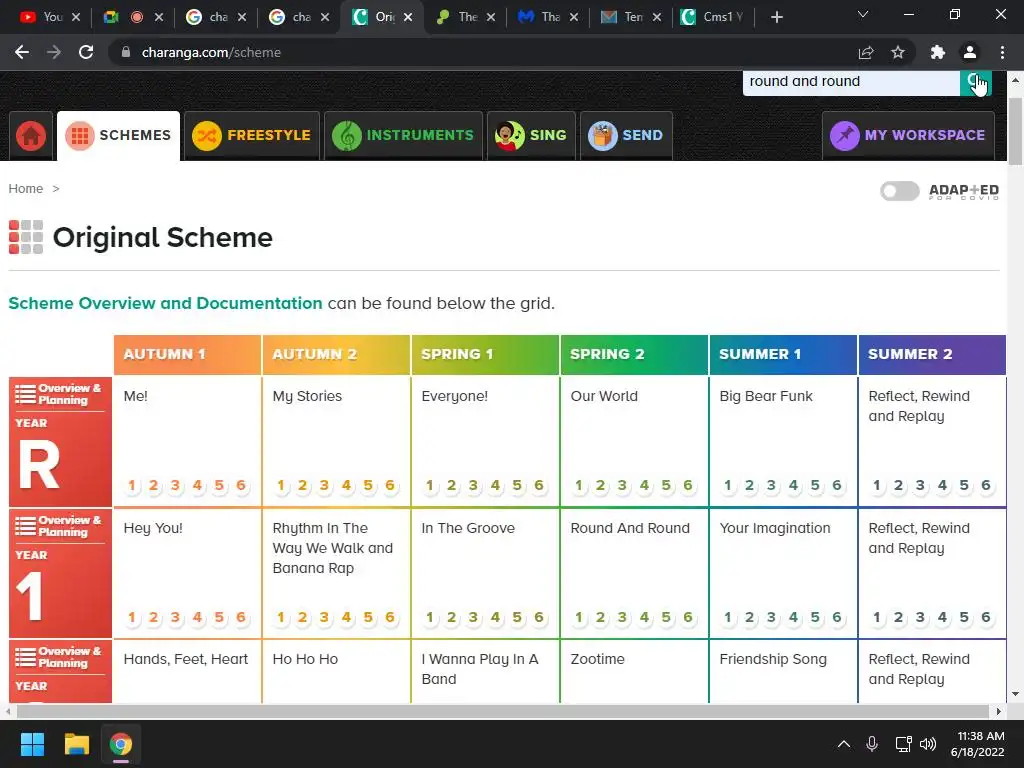This screenshot has height=768, width=1024.
Task: View site info lock icon
Action: tap(126, 52)
